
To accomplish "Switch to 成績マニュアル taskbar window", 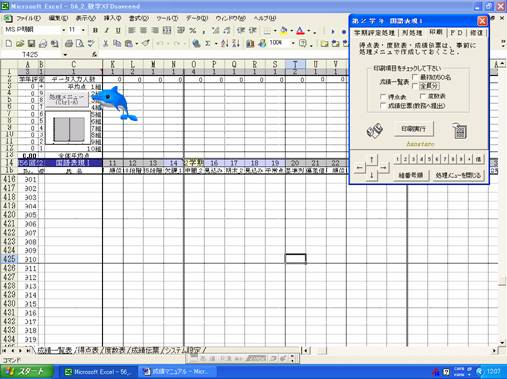I will [x=177, y=372].
